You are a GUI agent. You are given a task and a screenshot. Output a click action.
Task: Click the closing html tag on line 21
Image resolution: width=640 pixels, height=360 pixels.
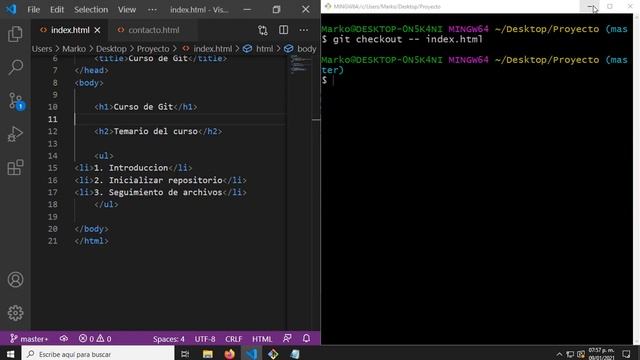point(91,241)
